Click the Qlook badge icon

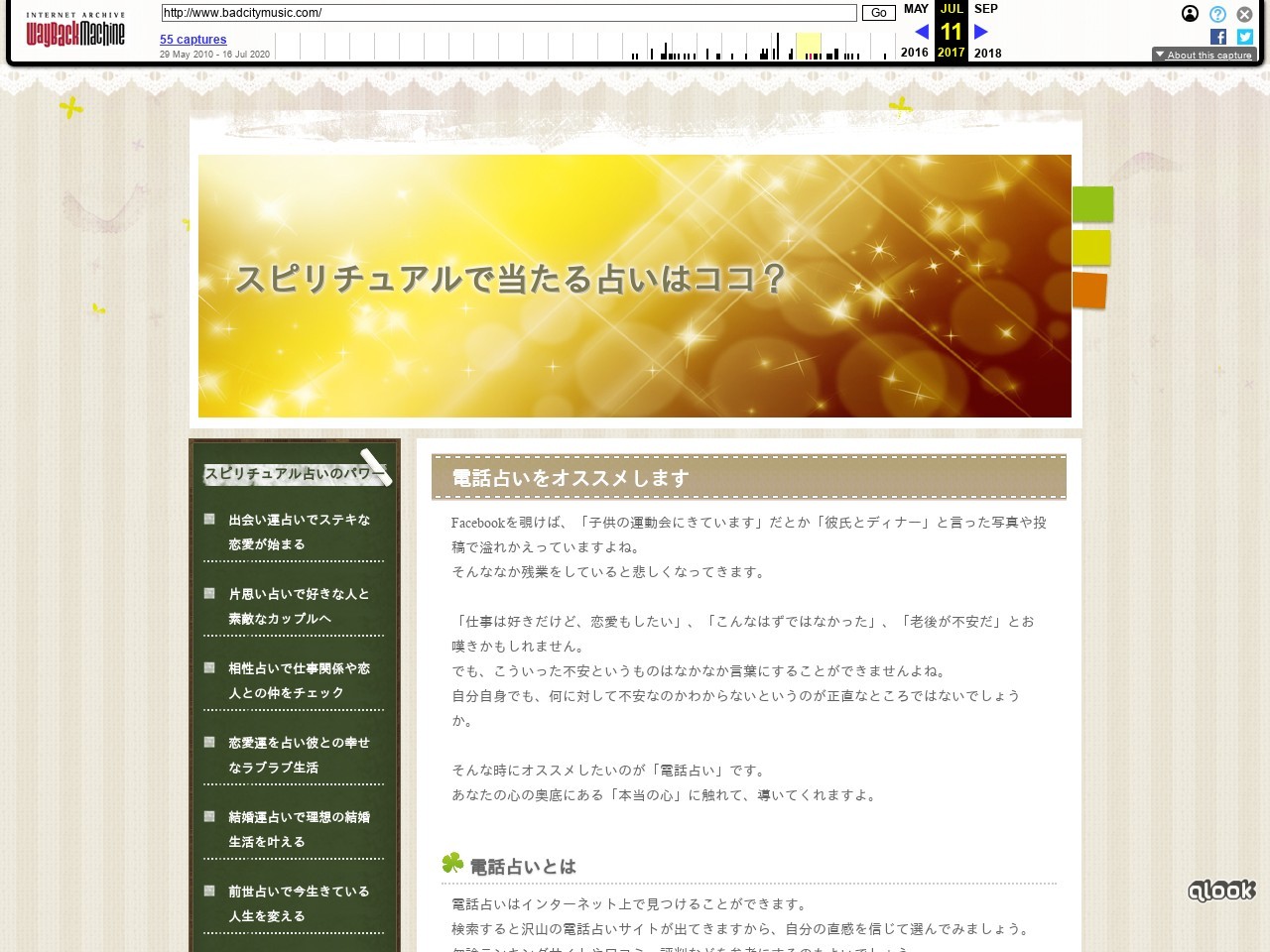(1221, 891)
